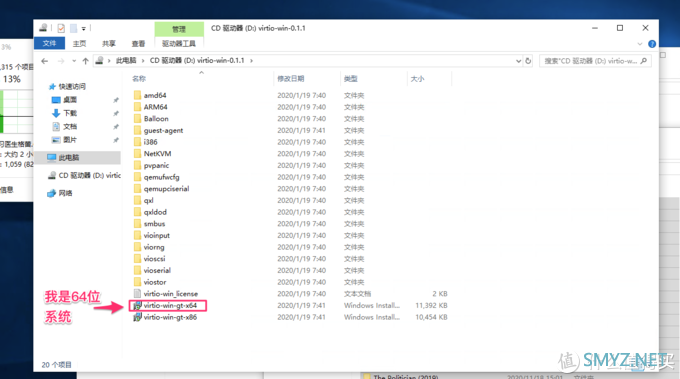The height and width of the screenshot is (379, 680).
Task: Select the guest-agent folder icon
Action: 137,130
